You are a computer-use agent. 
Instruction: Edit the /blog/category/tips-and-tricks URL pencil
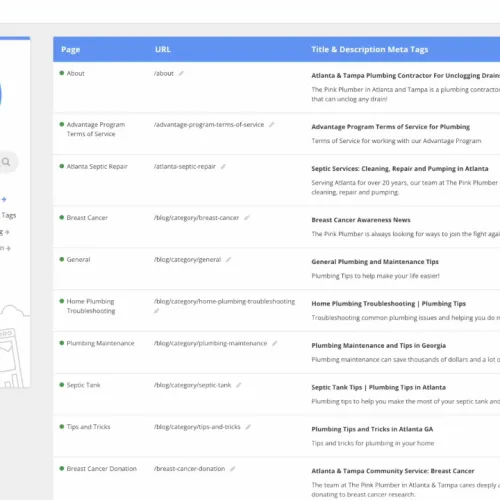coord(248,427)
